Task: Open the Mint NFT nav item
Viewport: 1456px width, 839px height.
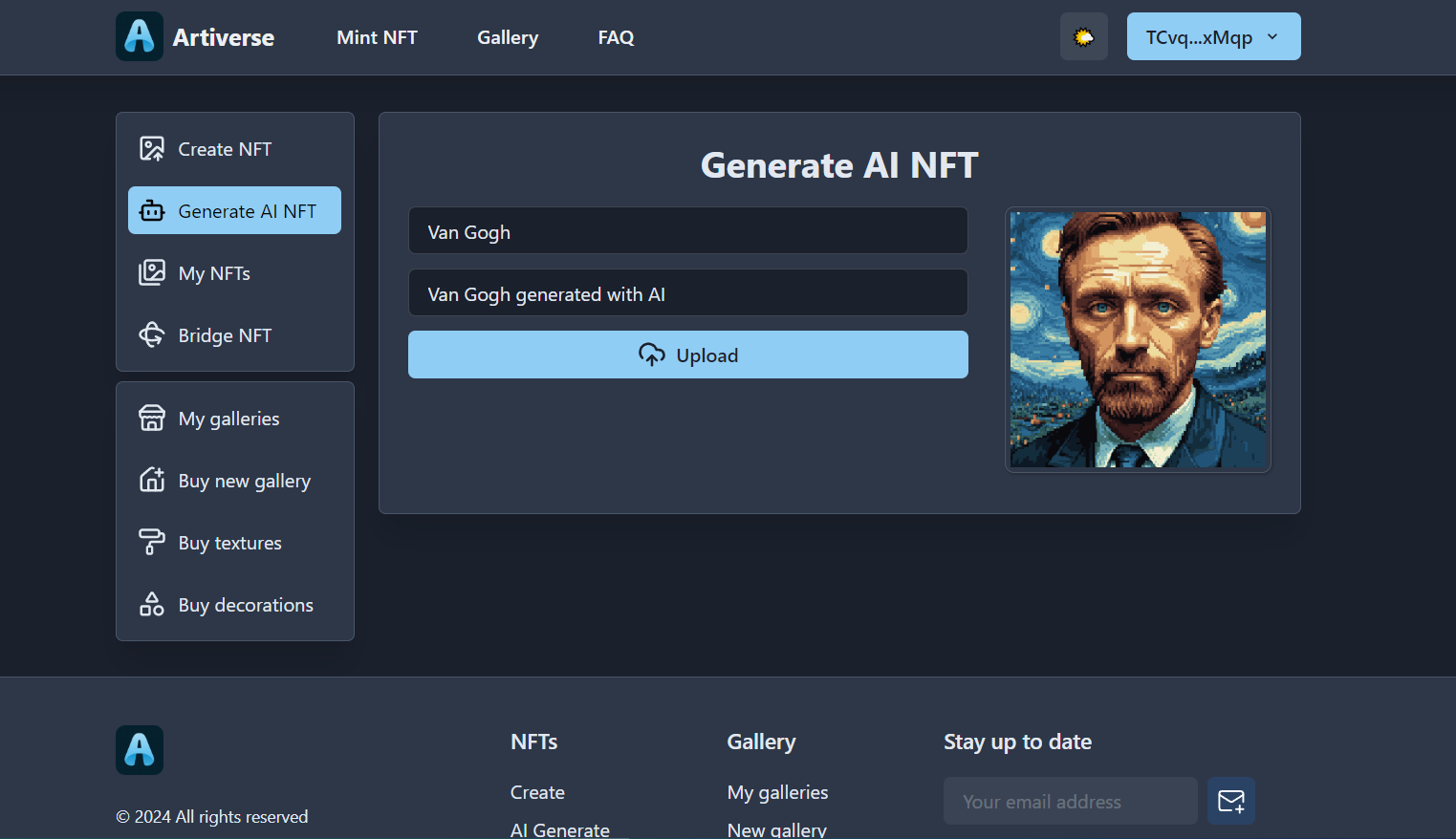Action: click(x=377, y=37)
